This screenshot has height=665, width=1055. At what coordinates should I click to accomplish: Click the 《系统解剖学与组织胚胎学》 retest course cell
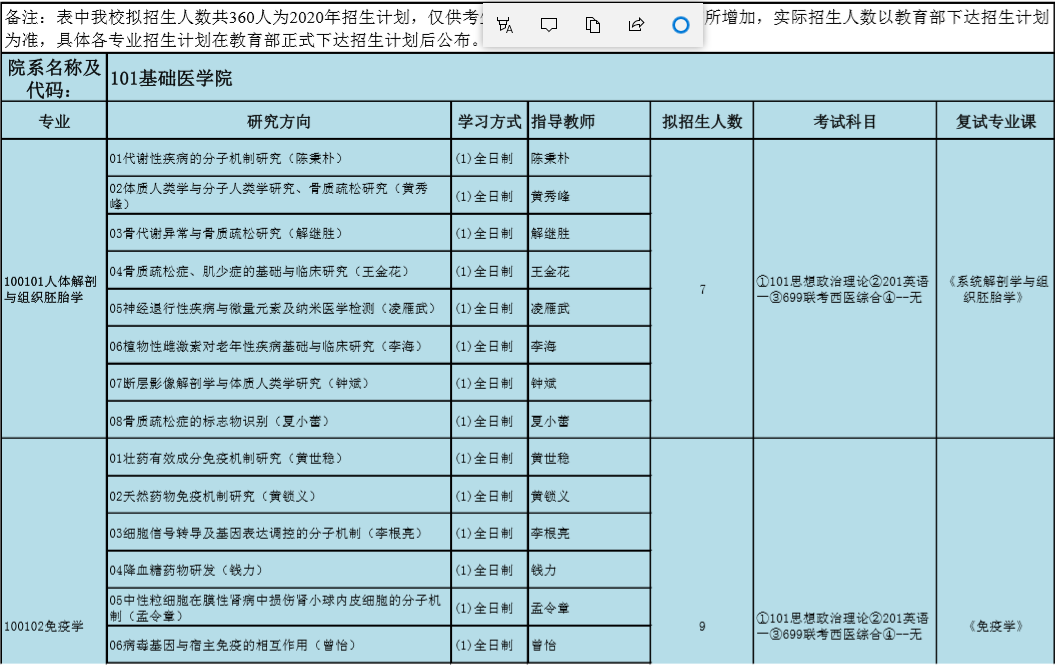click(995, 289)
